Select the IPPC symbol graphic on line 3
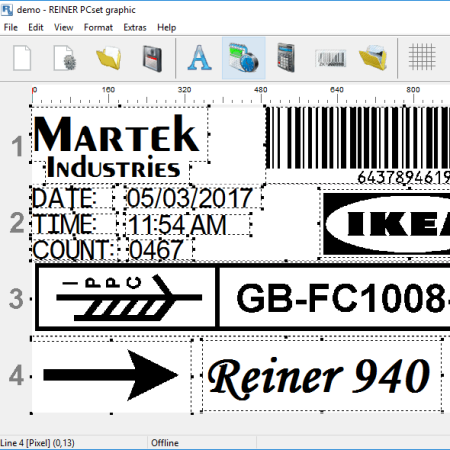450x450 pixels. tap(129, 298)
